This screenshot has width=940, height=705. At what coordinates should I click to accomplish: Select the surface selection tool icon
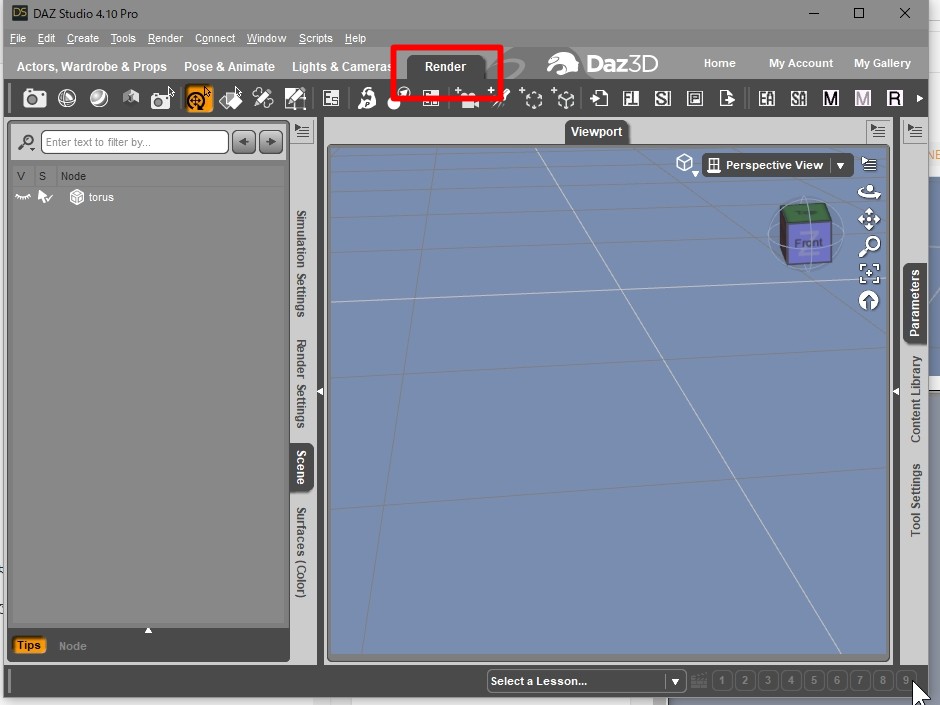231,99
